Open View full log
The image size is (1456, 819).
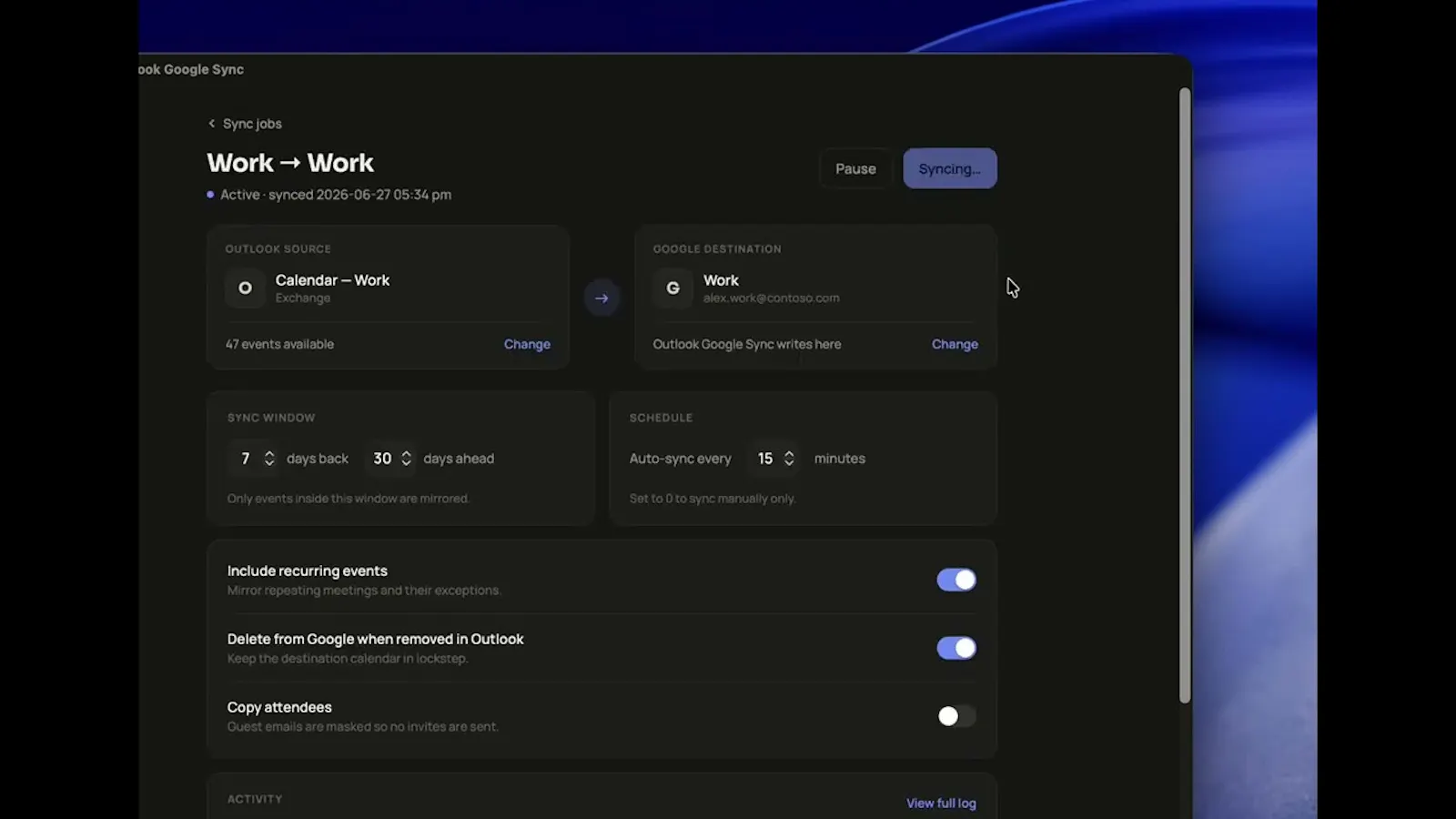pos(941,804)
